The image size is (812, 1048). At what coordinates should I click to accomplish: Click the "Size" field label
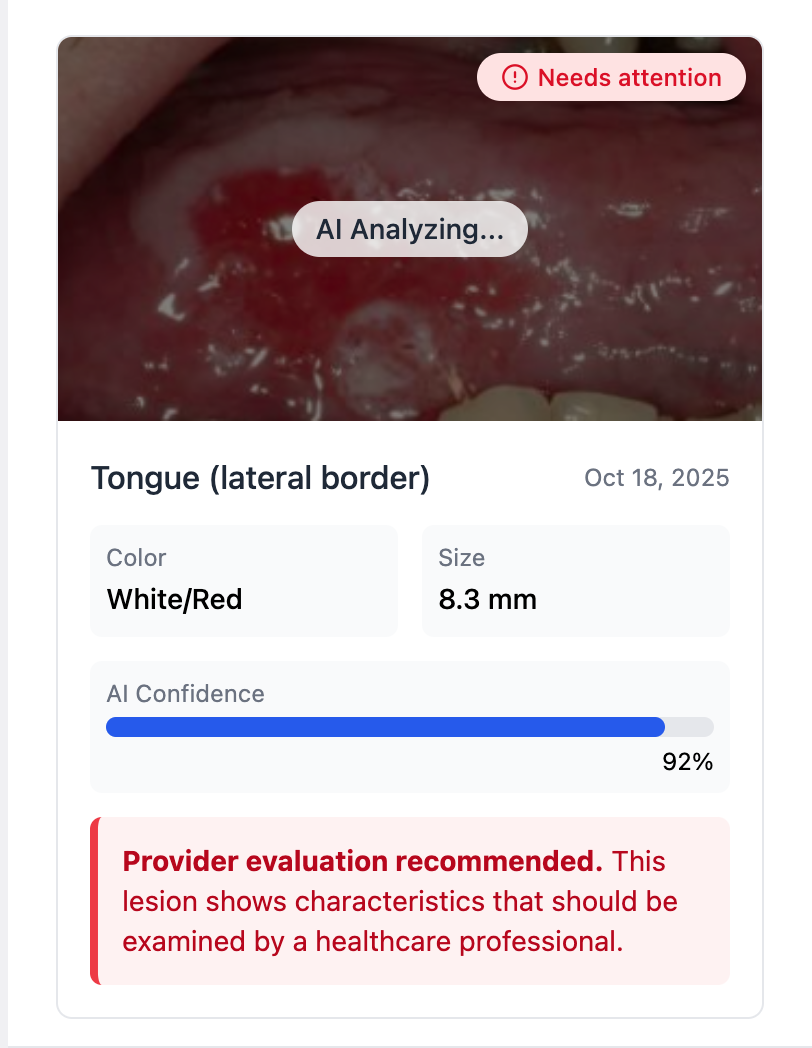(x=461, y=558)
